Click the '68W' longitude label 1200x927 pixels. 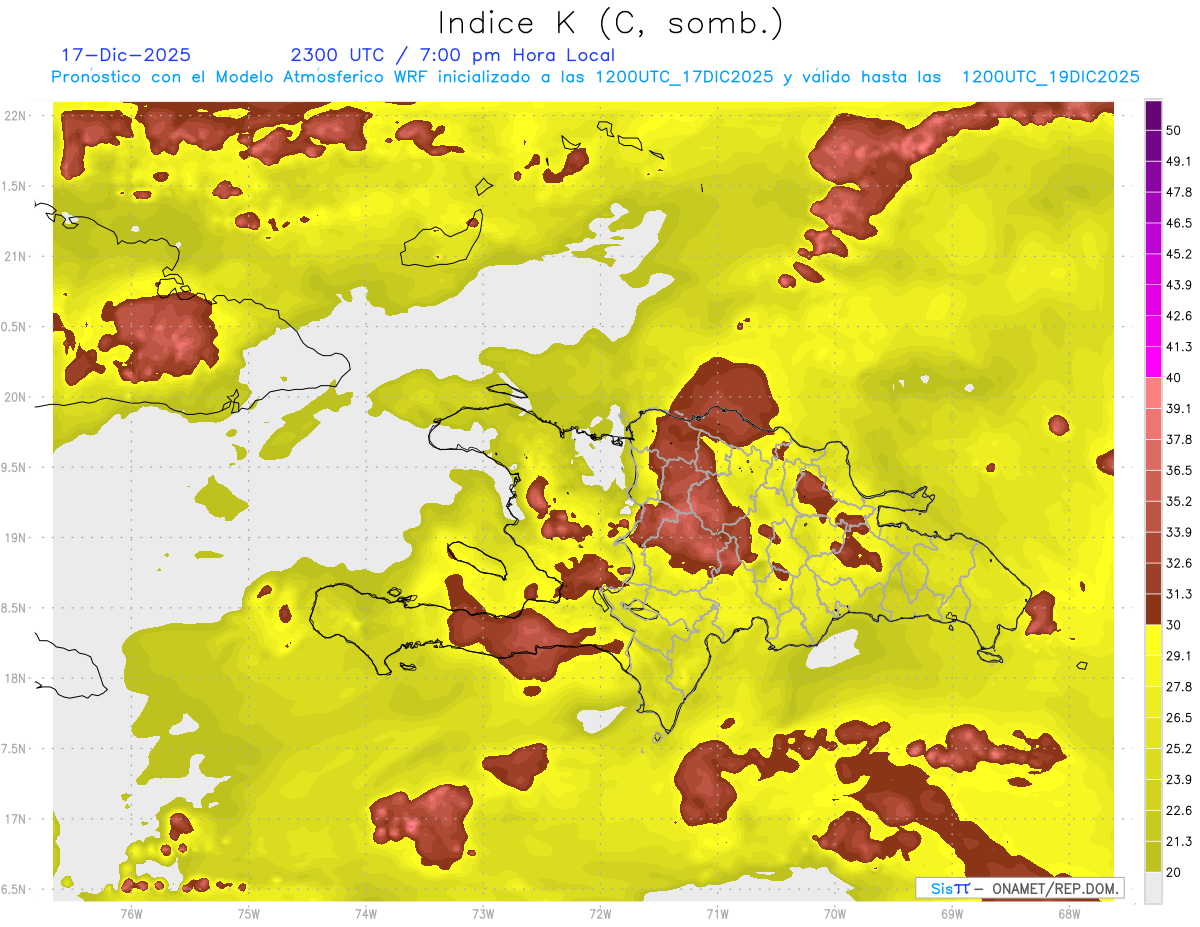pos(1069,913)
